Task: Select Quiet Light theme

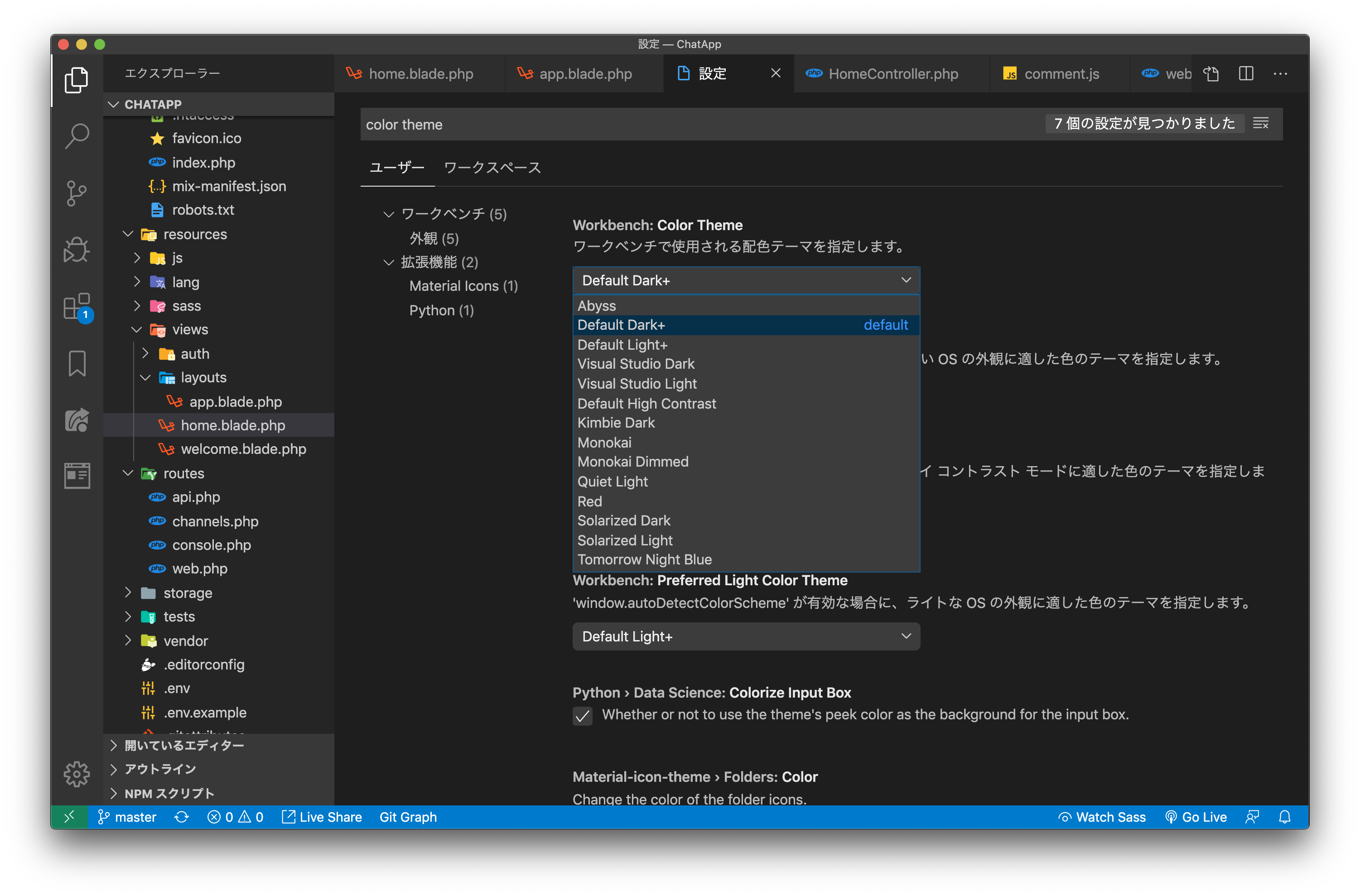Action: [746, 481]
